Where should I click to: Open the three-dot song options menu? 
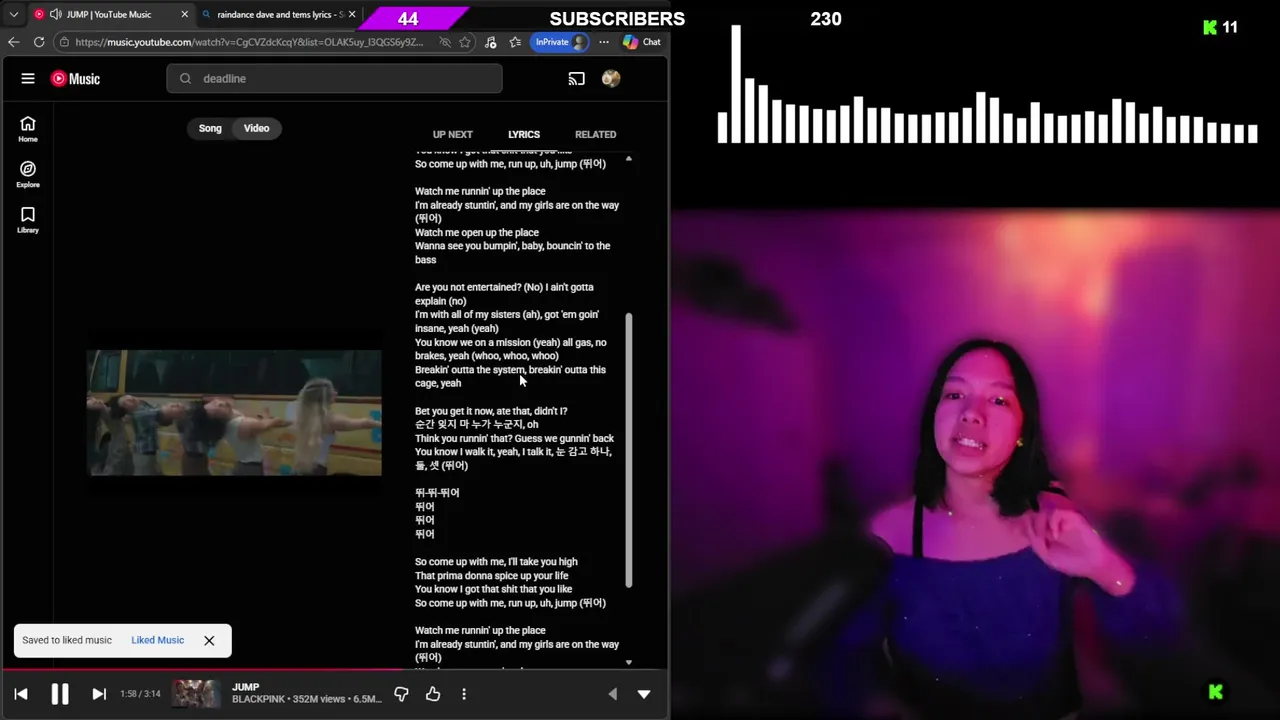[464, 694]
